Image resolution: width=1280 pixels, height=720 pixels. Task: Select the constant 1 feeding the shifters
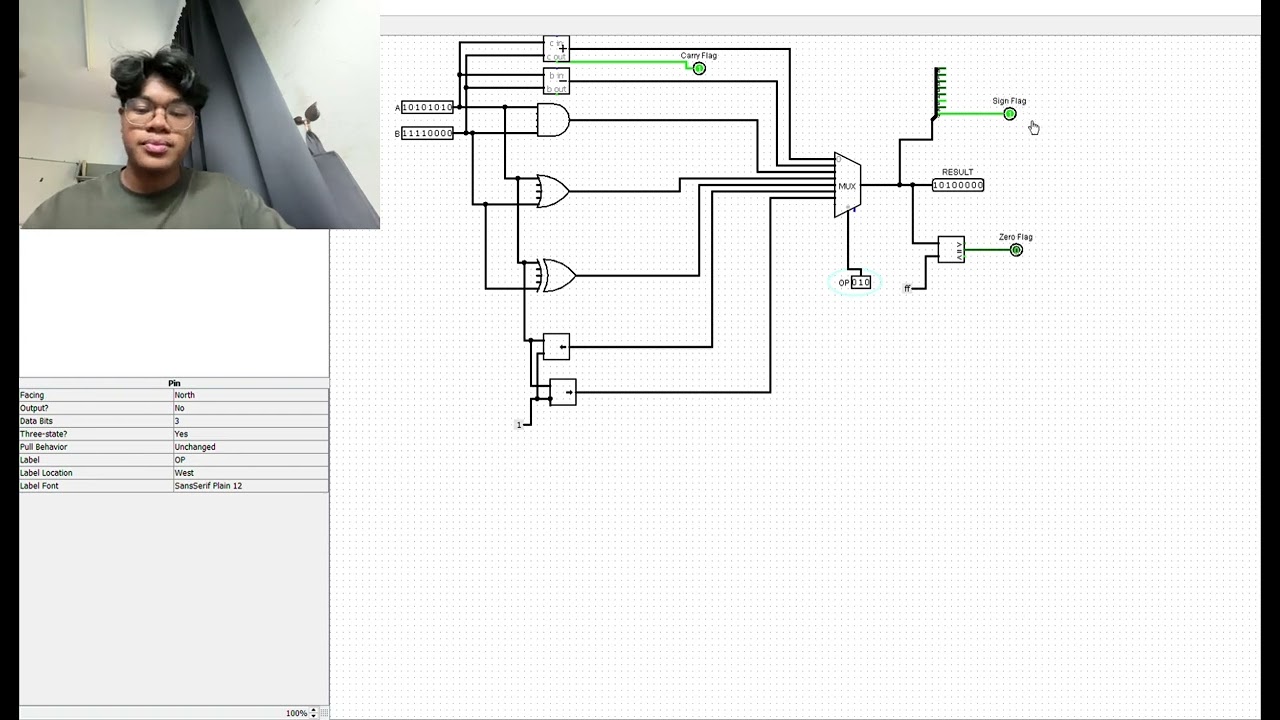tap(519, 425)
